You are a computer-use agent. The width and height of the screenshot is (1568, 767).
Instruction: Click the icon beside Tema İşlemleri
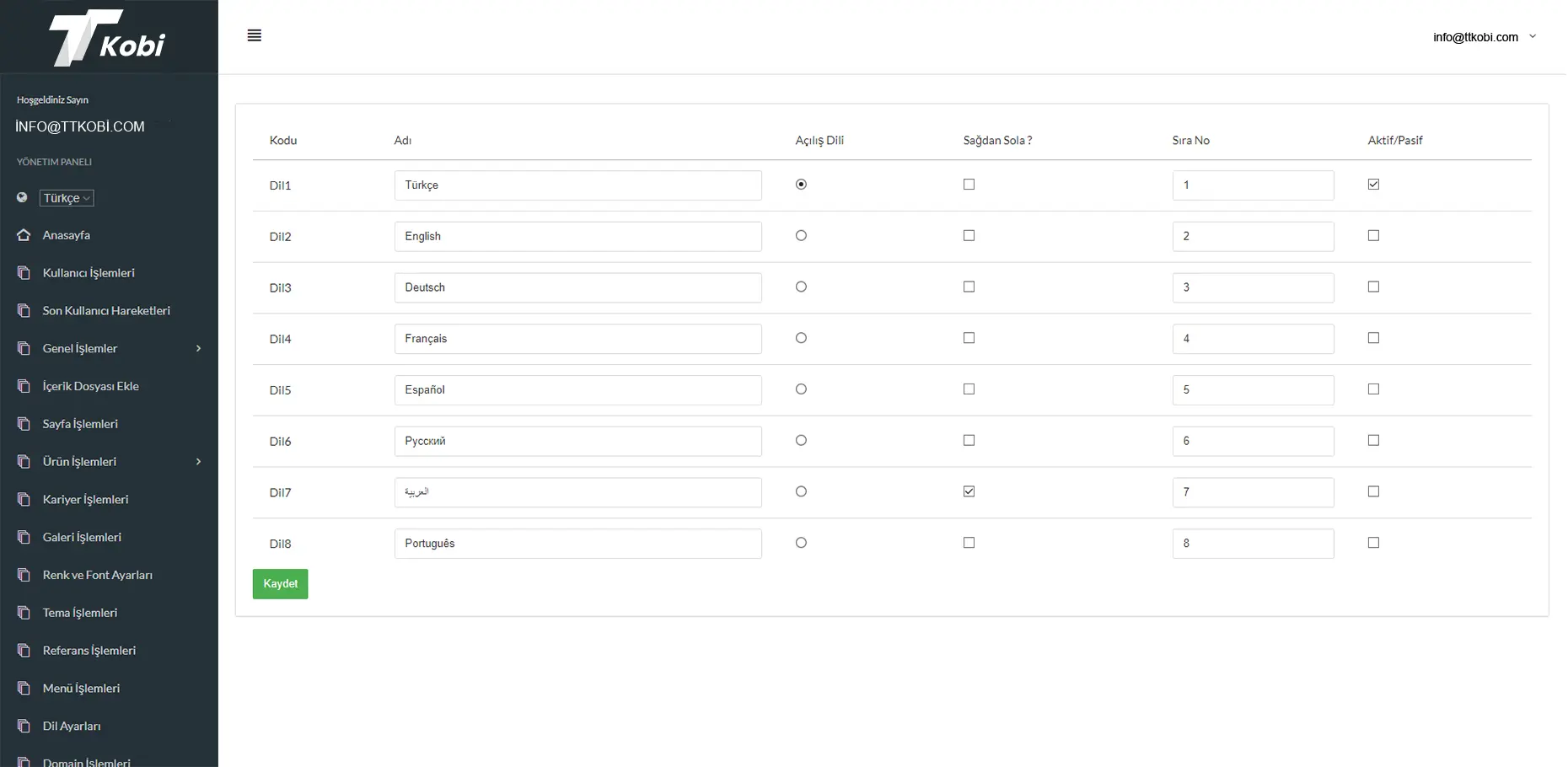(24, 613)
